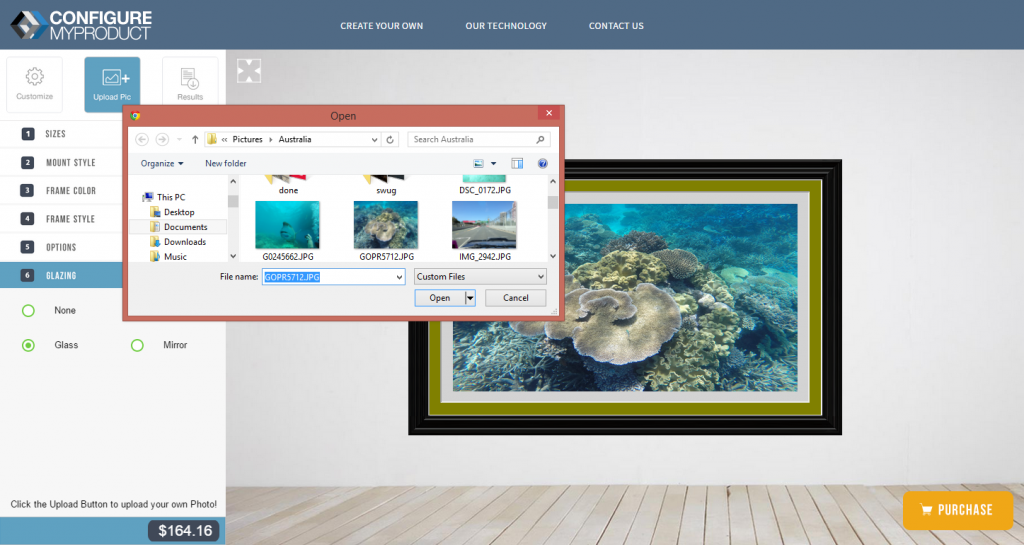Select the Australia breadcrumb segment

click(x=295, y=139)
